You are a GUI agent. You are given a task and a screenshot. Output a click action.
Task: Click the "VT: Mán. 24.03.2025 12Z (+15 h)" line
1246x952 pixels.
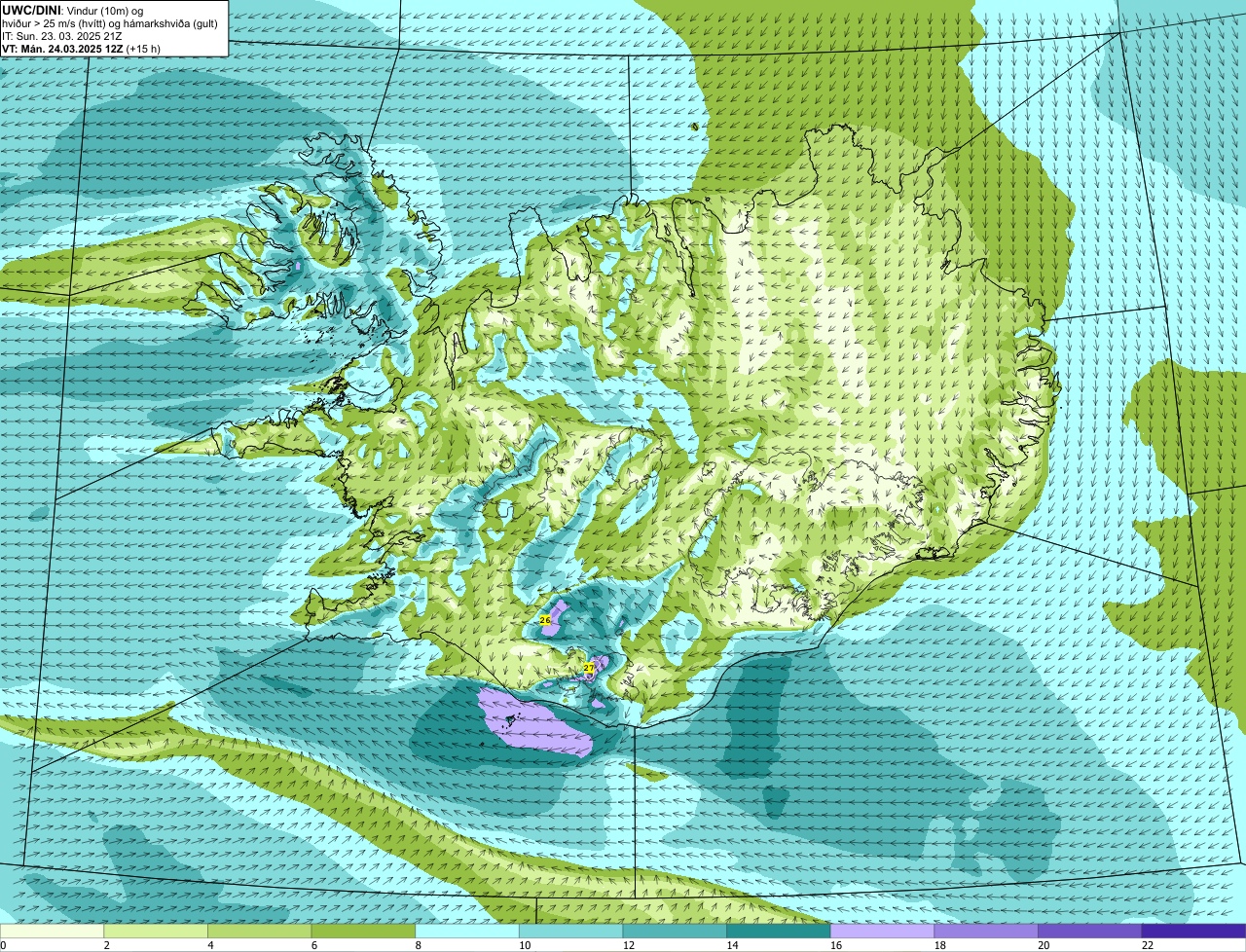click(82, 48)
